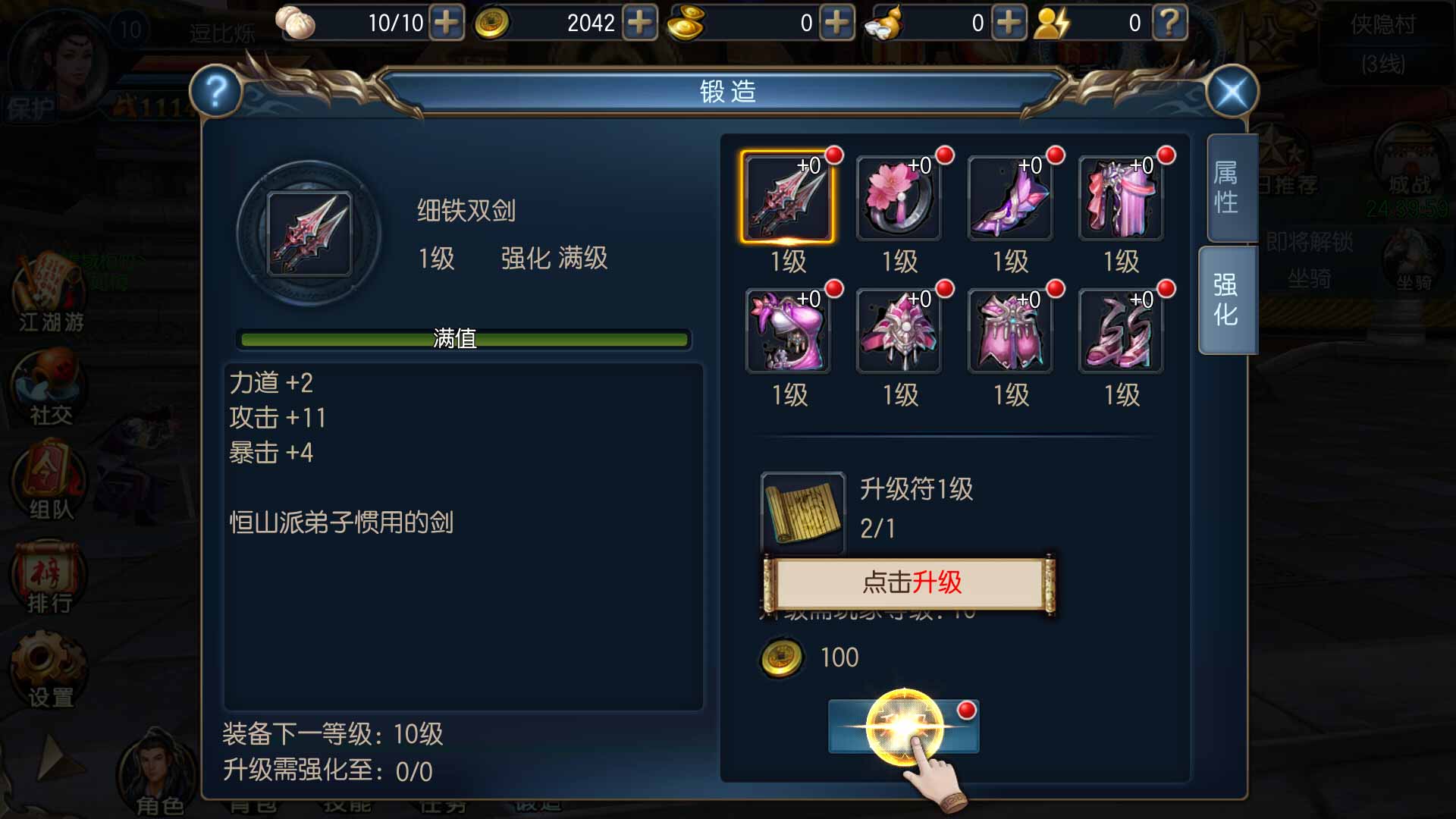Viewport: 1456px width, 819px height.
Task: Select the pink high-heel shoes slot
Action: pos(1121,331)
